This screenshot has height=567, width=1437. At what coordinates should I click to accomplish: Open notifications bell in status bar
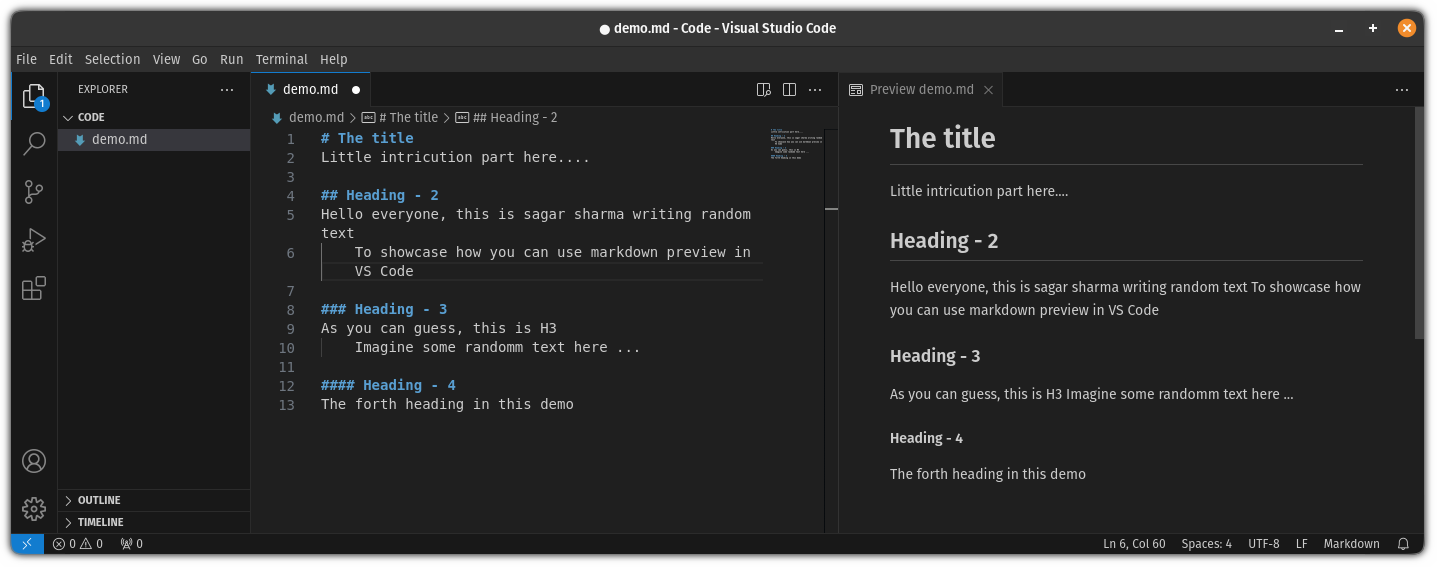(x=1403, y=544)
